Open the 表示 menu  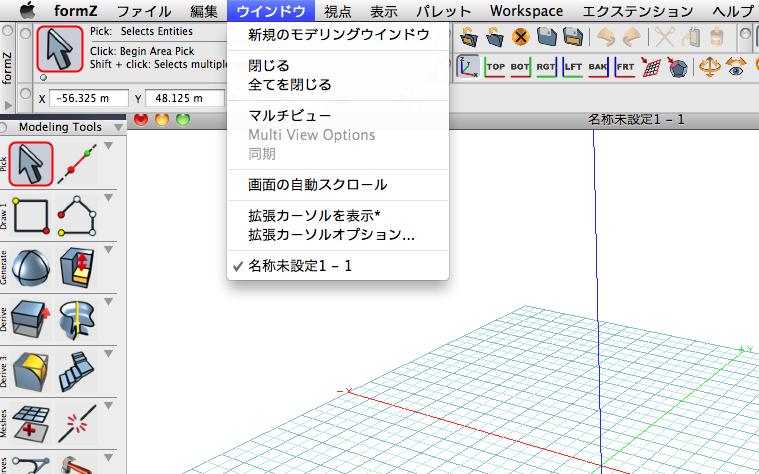(x=383, y=11)
